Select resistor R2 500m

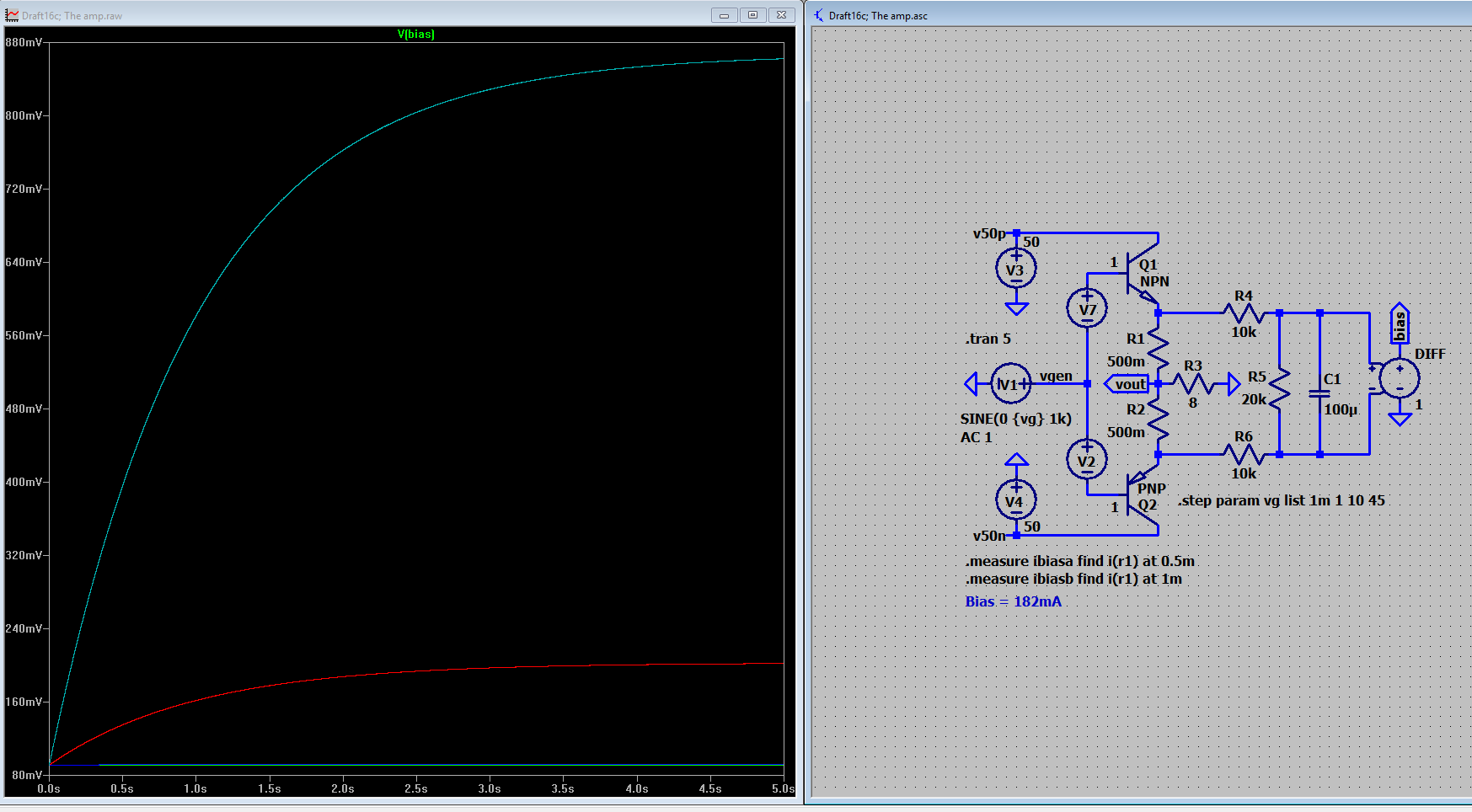pos(1159,419)
